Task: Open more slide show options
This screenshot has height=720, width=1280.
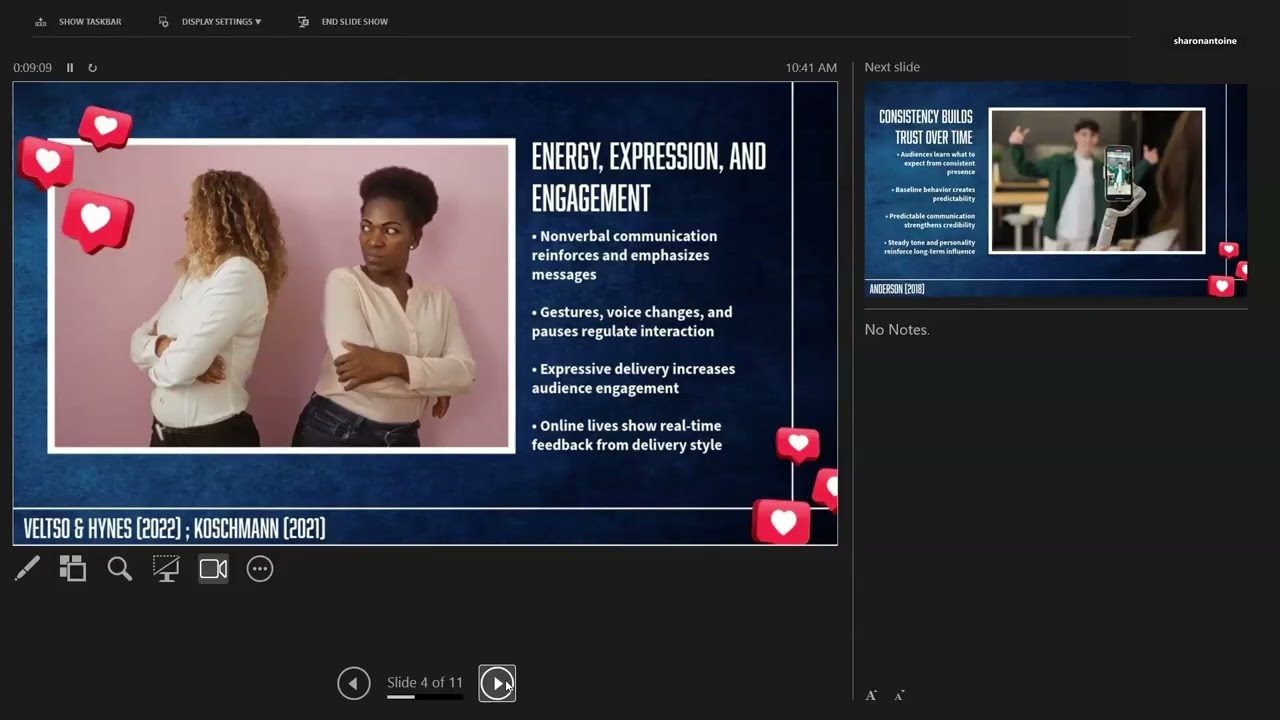Action: point(260,569)
